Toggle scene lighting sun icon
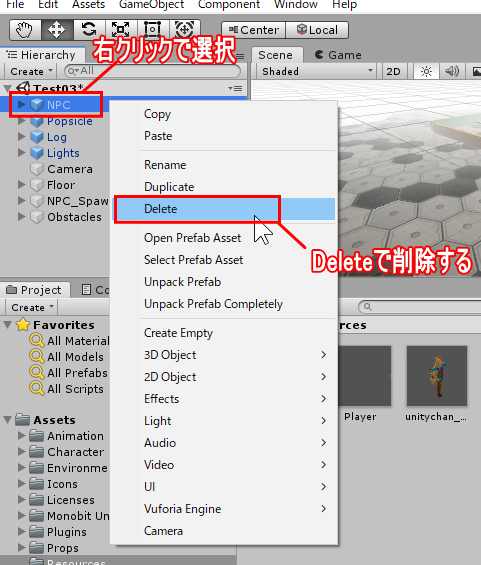The height and width of the screenshot is (565, 481). coord(426,71)
